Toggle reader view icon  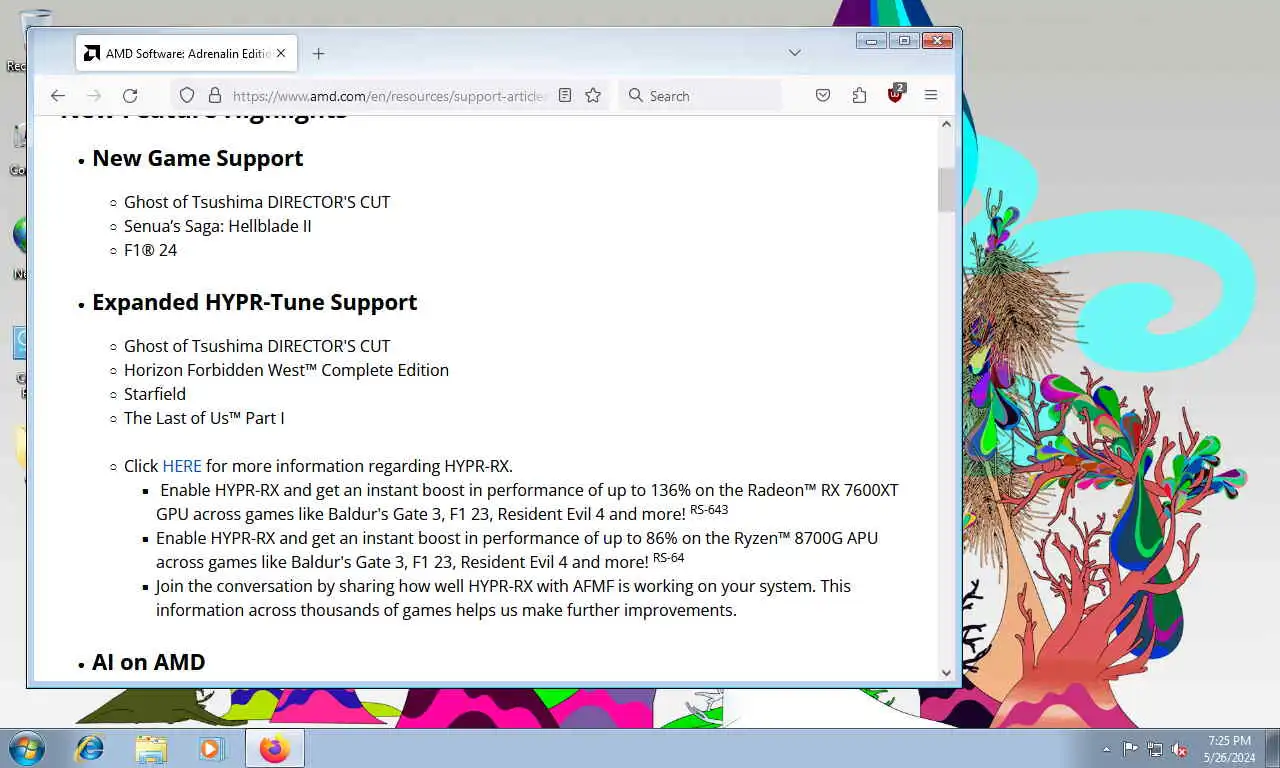coord(565,96)
